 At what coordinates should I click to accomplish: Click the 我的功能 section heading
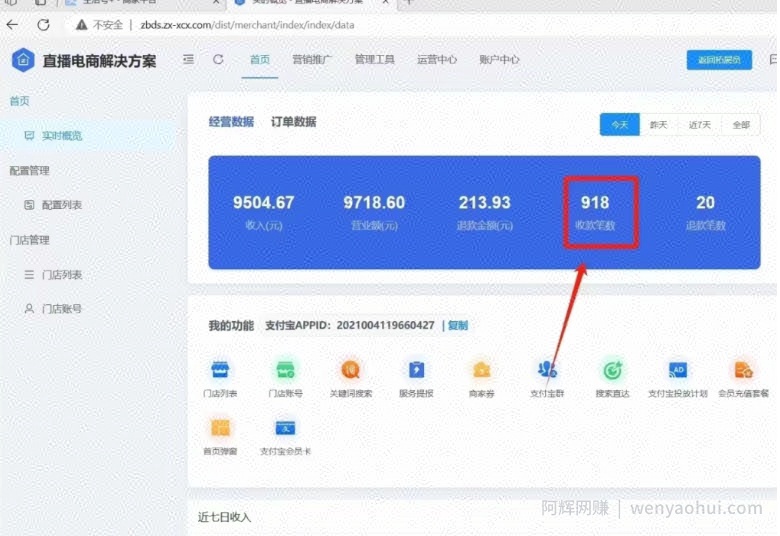tap(231, 325)
